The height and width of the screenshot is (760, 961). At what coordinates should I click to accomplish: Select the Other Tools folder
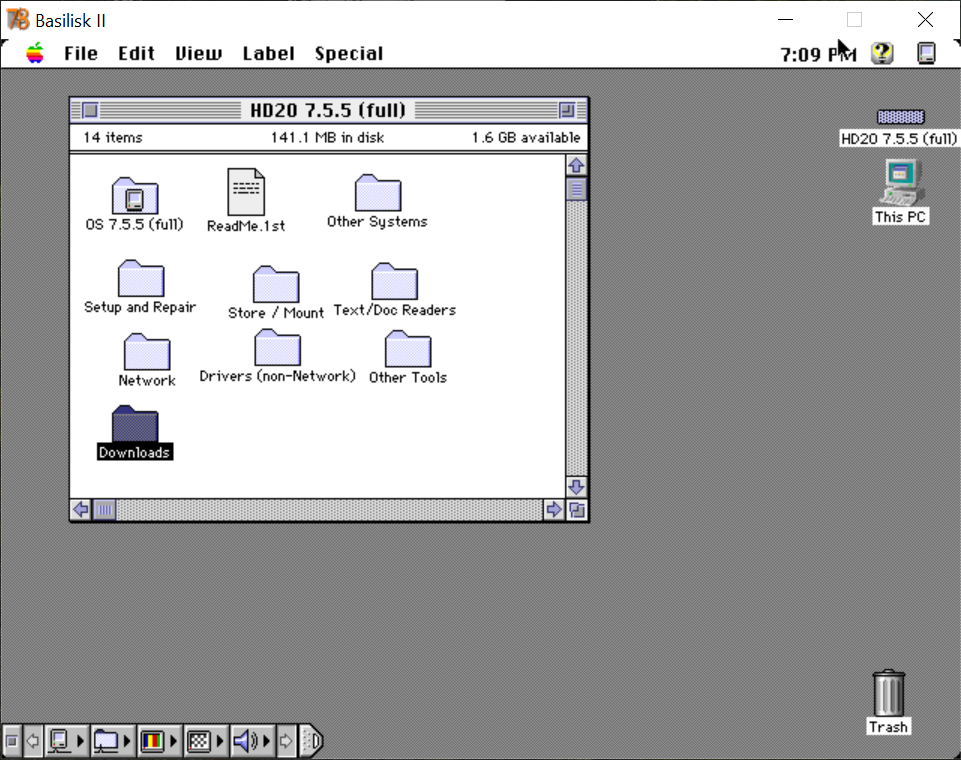(408, 349)
